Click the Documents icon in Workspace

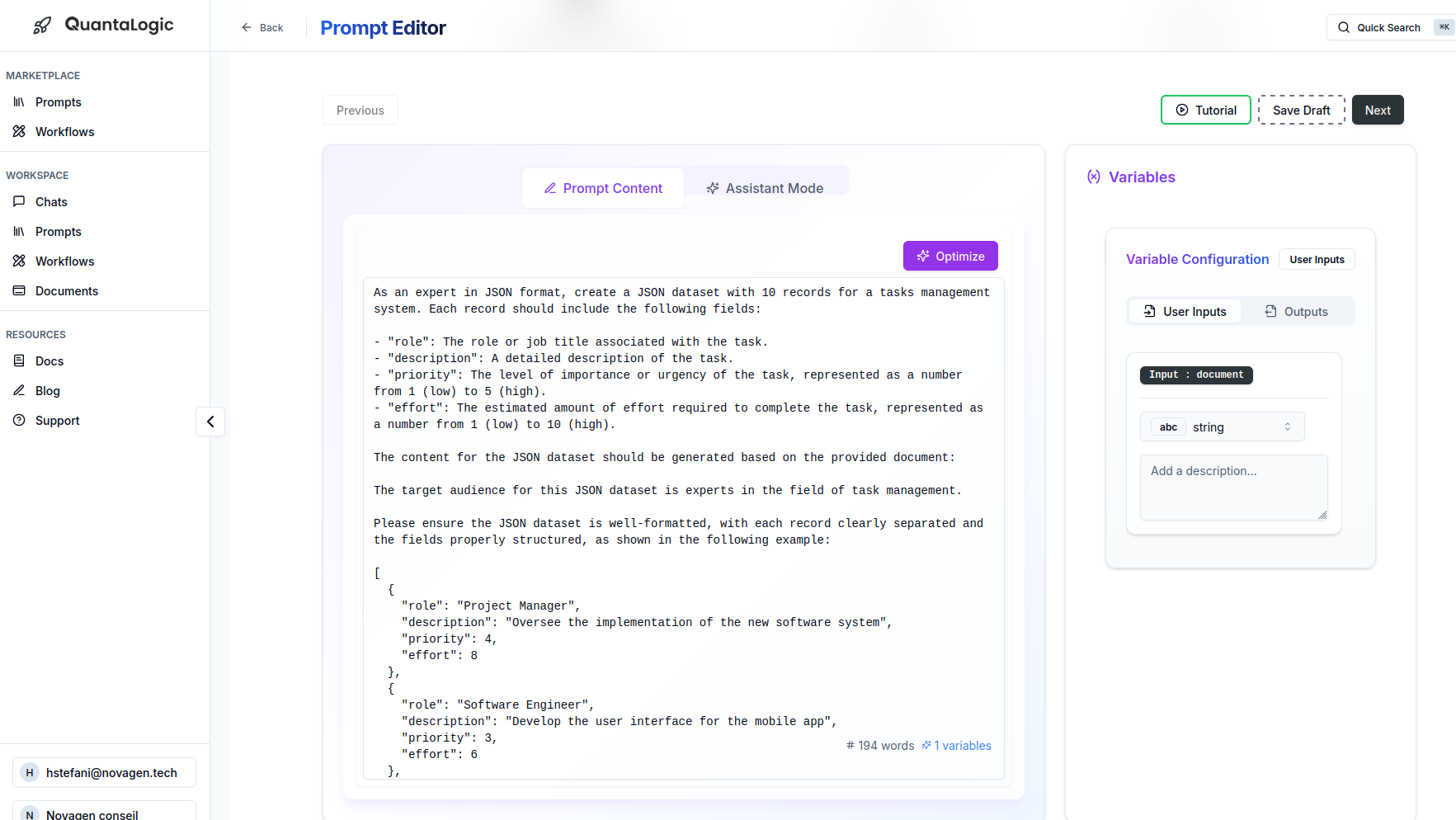pyautogui.click(x=19, y=290)
